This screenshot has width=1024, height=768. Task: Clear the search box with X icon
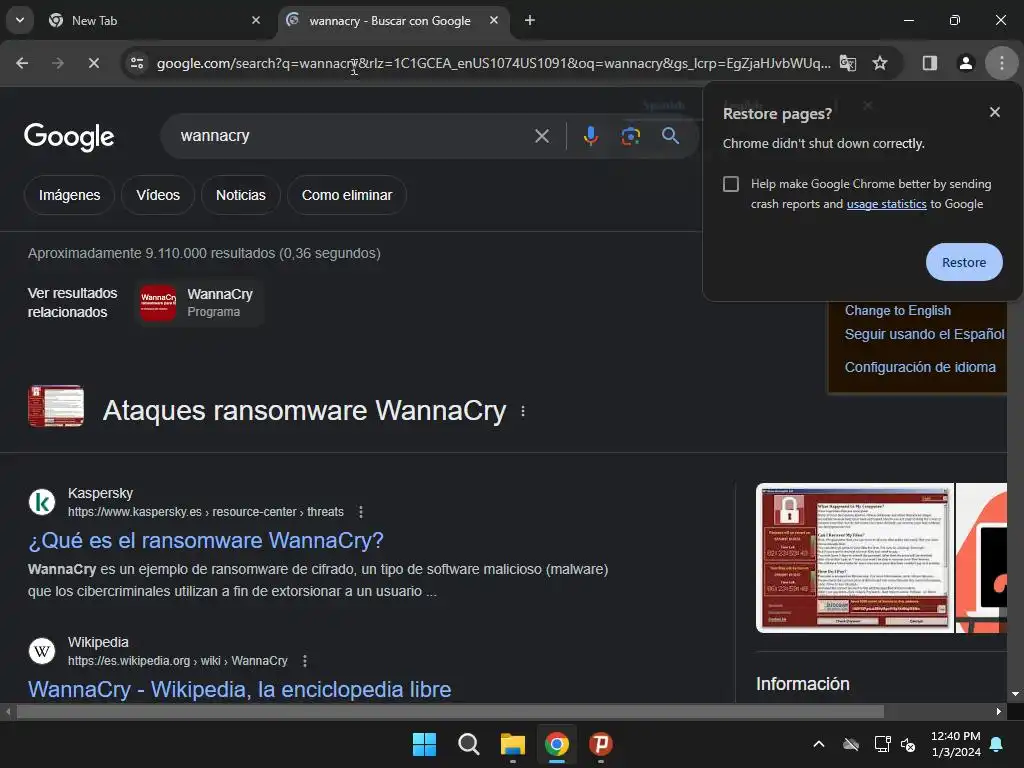541,136
